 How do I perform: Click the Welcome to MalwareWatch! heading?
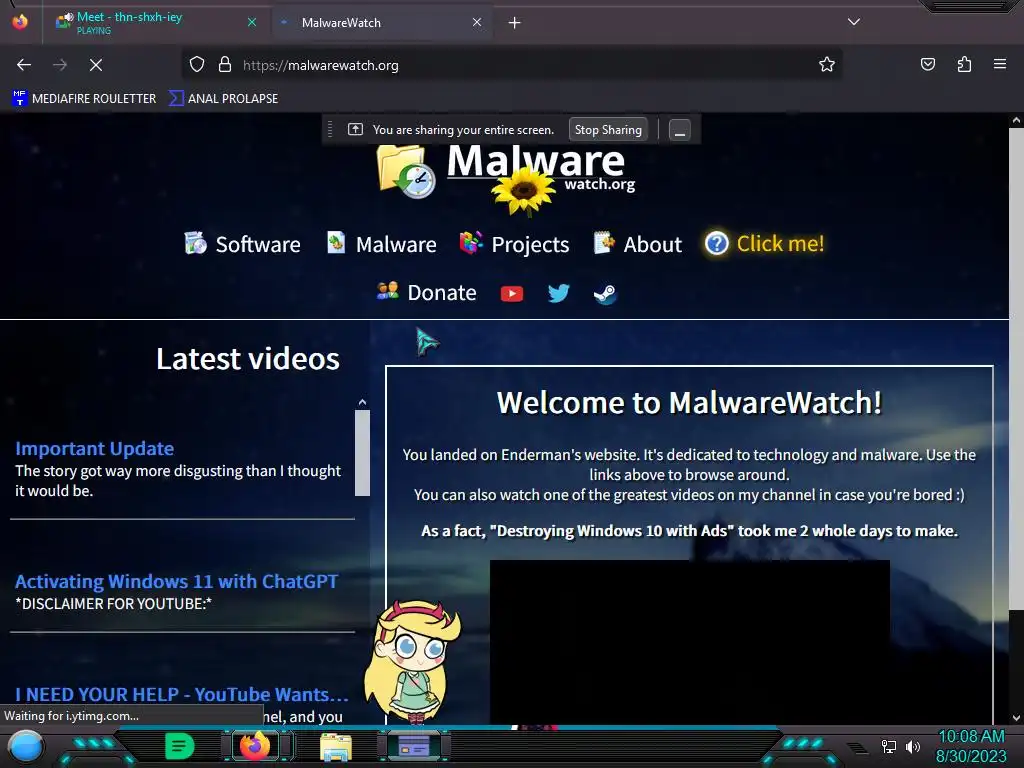tap(690, 402)
